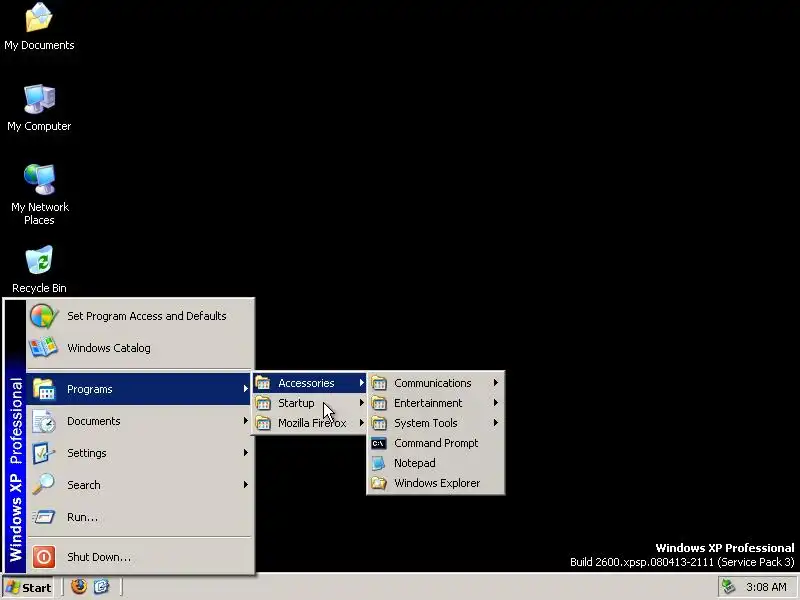Expand the Accessories submenu arrow
The image size is (800, 600).
click(361, 383)
